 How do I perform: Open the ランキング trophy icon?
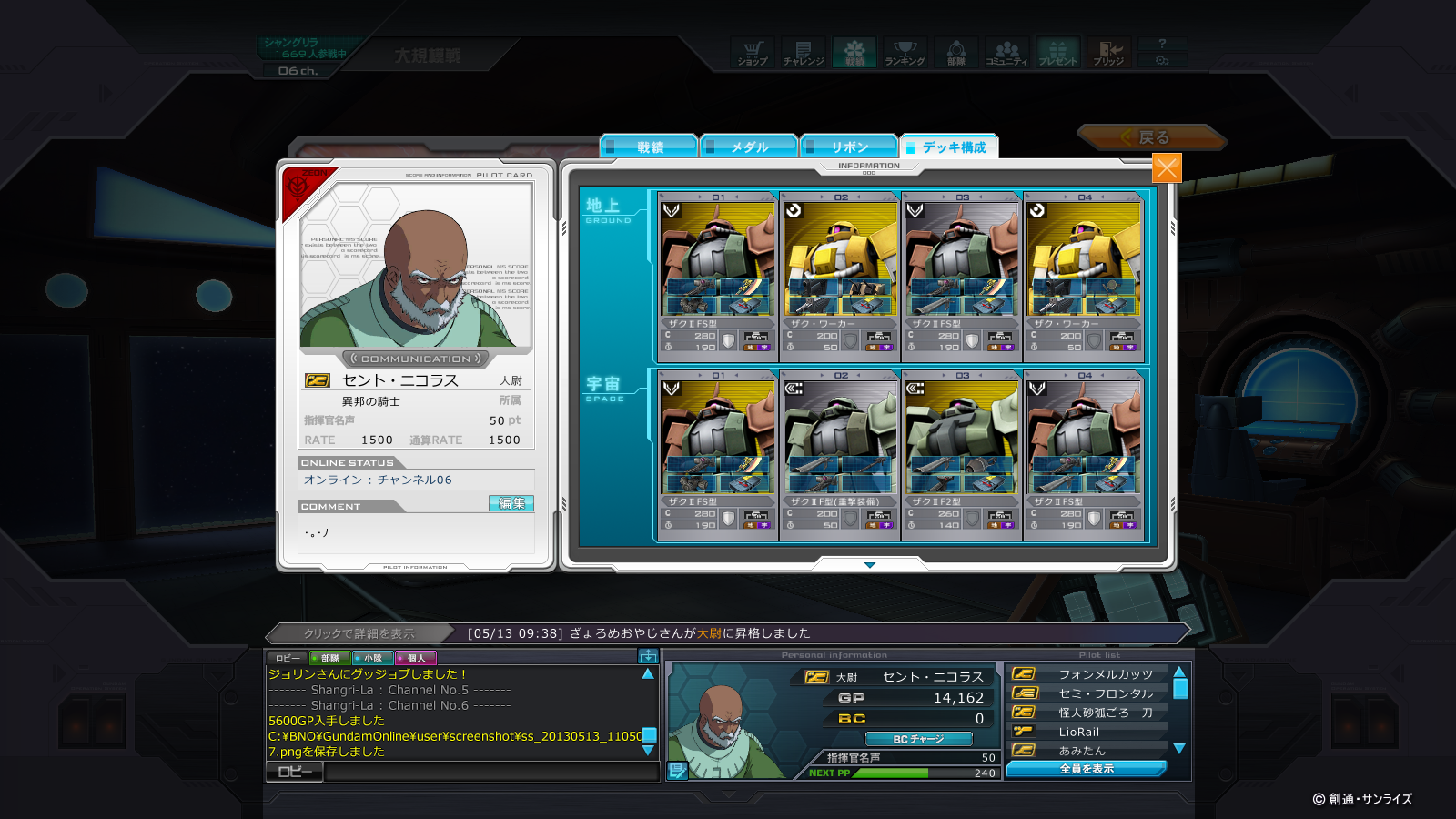(x=905, y=52)
